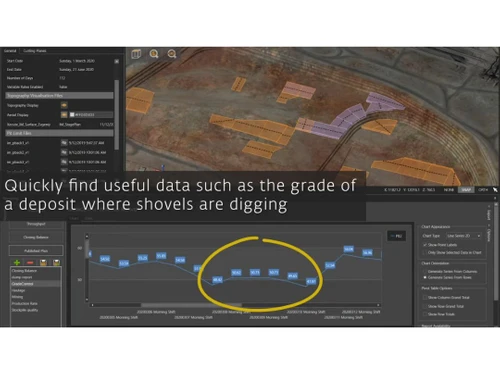Click the Throughput button
The width and height of the screenshot is (500, 375).
click(36, 224)
